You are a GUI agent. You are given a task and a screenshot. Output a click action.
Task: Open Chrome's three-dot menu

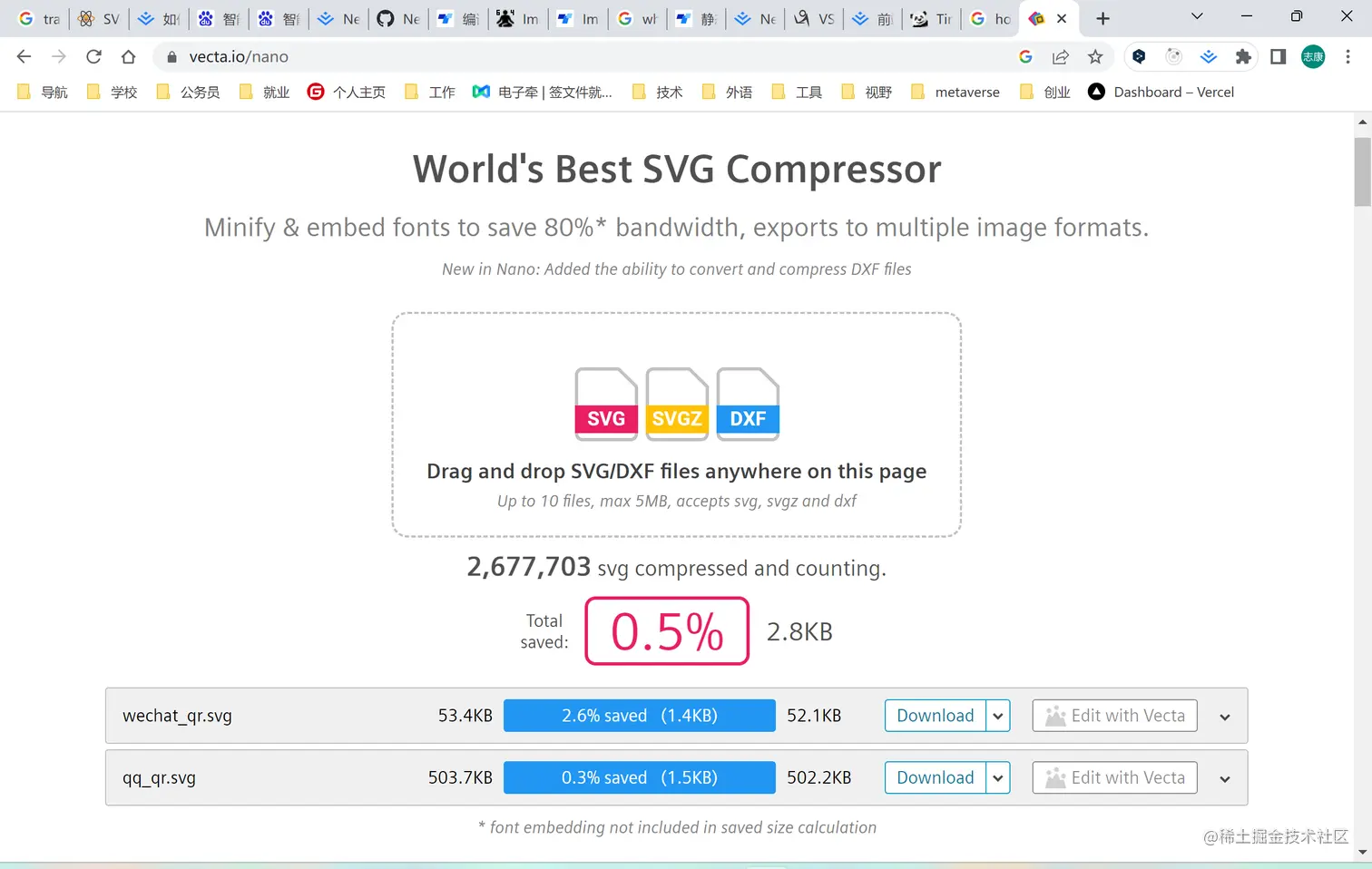1348,56
